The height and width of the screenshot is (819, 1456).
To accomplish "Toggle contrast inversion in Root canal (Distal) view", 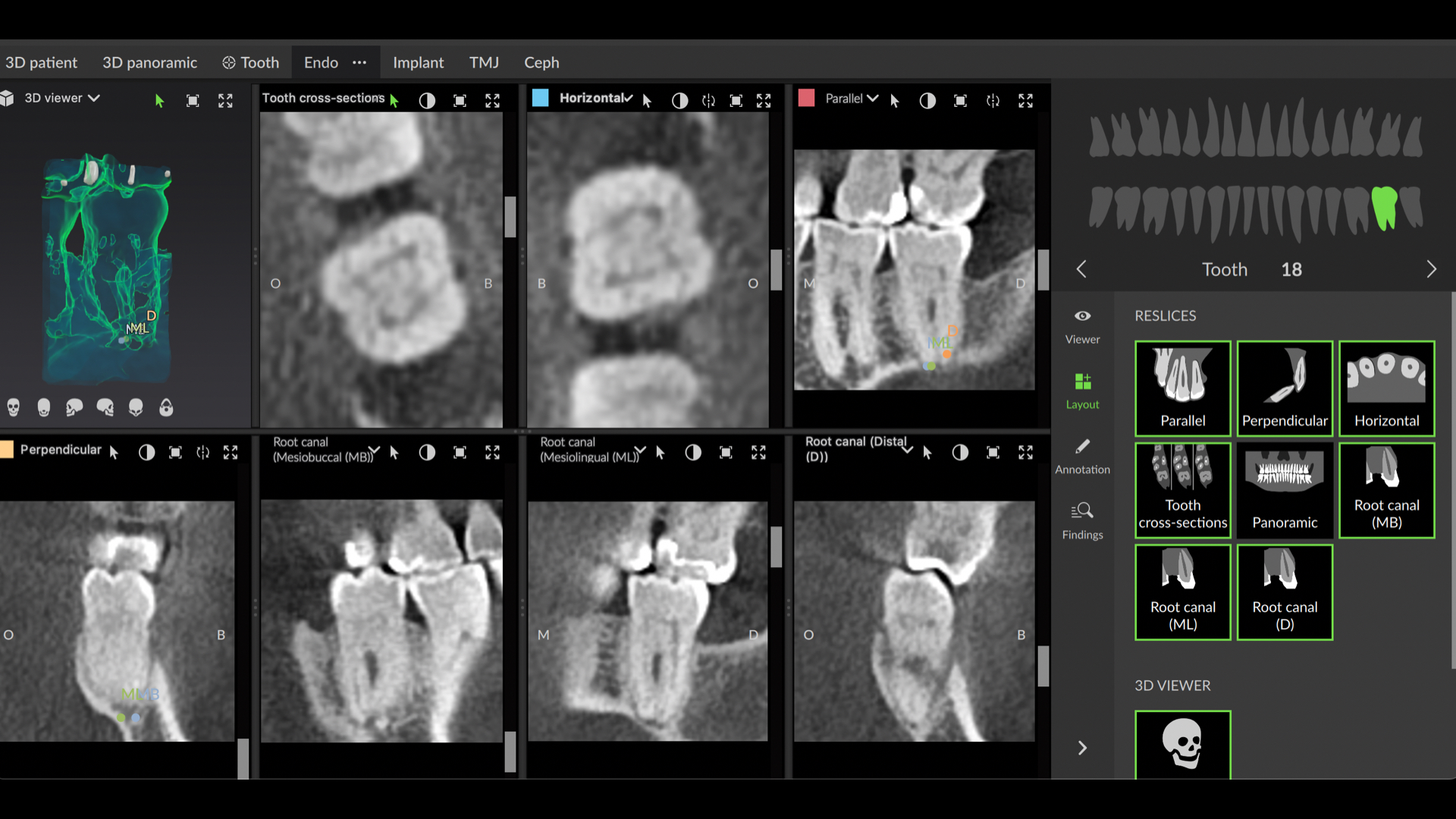I will point(961,452).
